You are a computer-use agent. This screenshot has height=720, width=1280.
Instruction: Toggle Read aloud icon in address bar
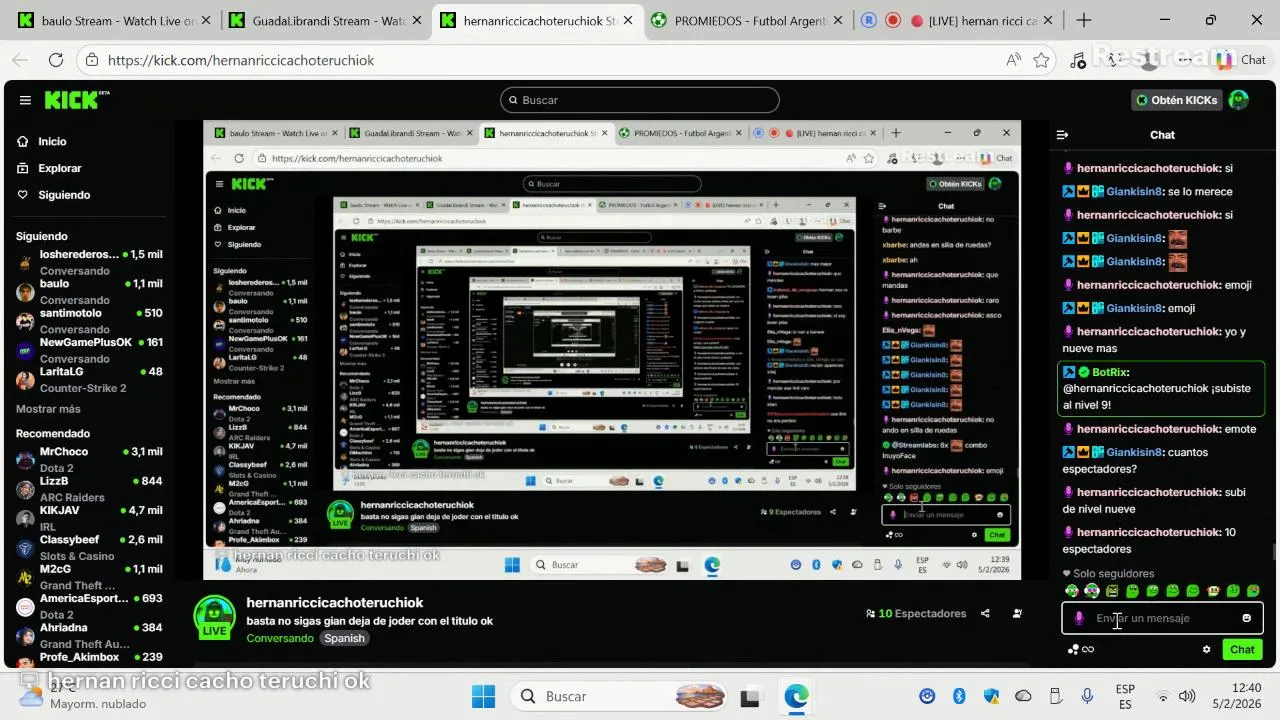[1013, 60]
